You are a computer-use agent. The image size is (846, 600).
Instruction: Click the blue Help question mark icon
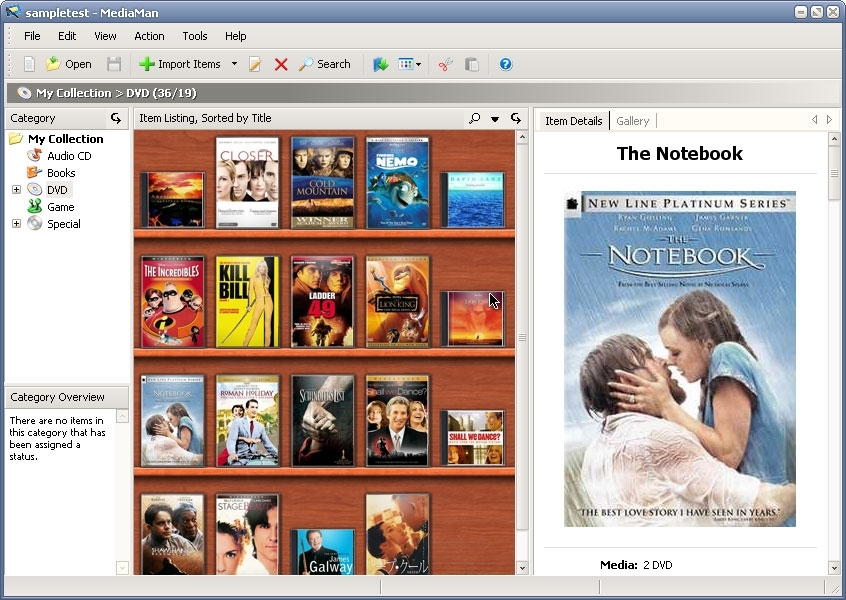point(506,64)
